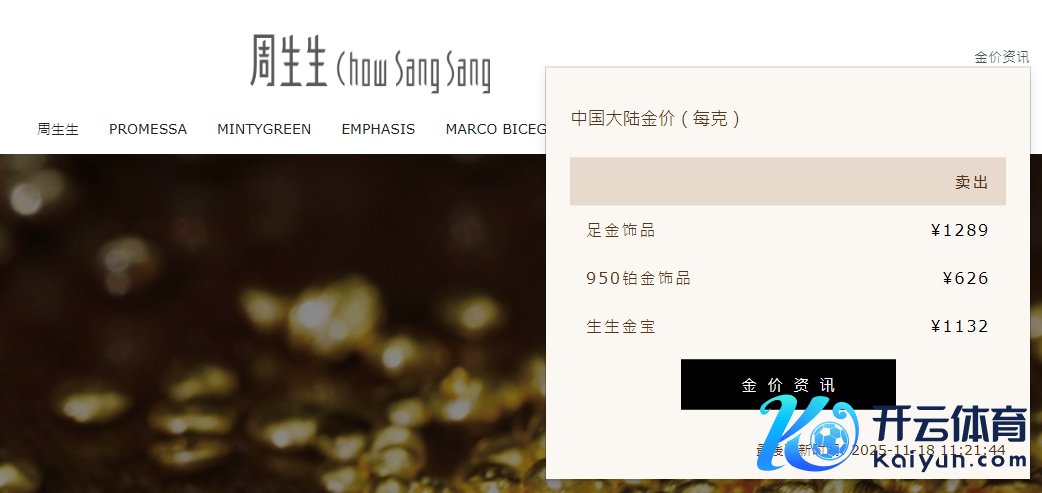
Task: Click the last updated timestamp text
Action: (x=881, y=450)
